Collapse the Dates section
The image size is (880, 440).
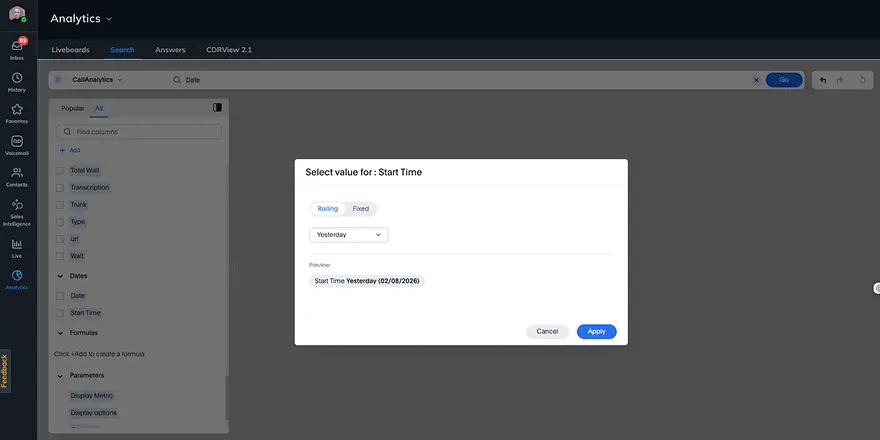pyautogui.click(x=59, y=276)
